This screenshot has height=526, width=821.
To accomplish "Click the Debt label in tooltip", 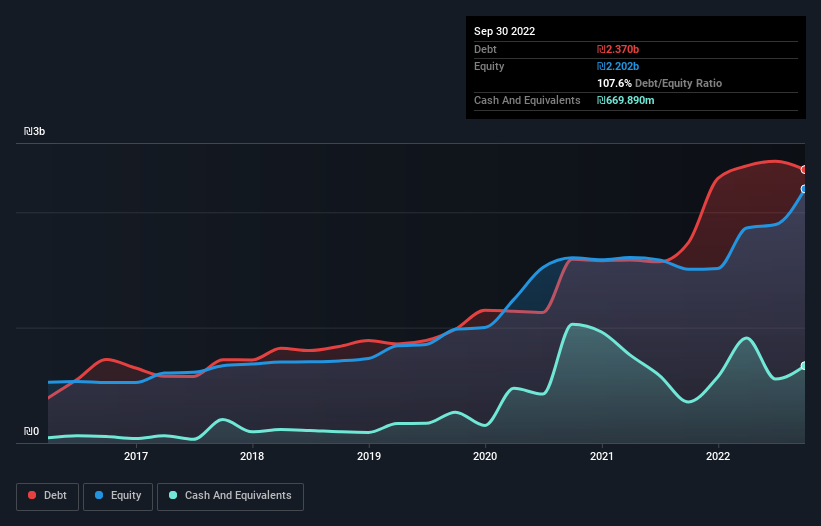I will (485, 49).
